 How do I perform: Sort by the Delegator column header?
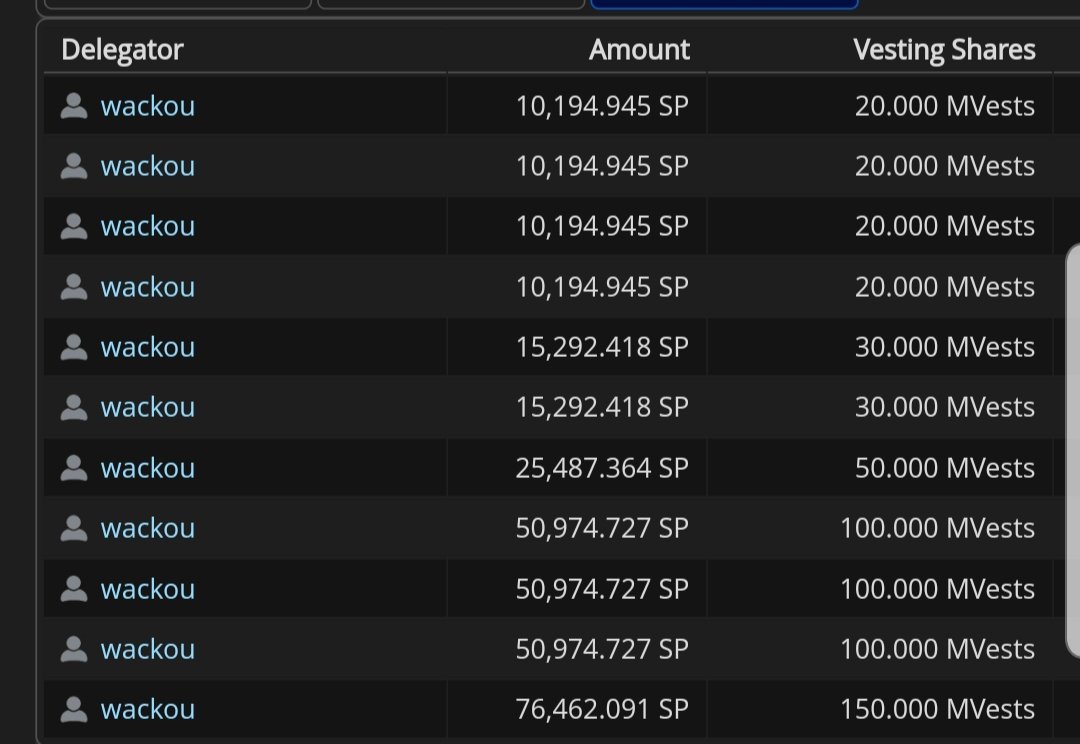click(122, 50)
